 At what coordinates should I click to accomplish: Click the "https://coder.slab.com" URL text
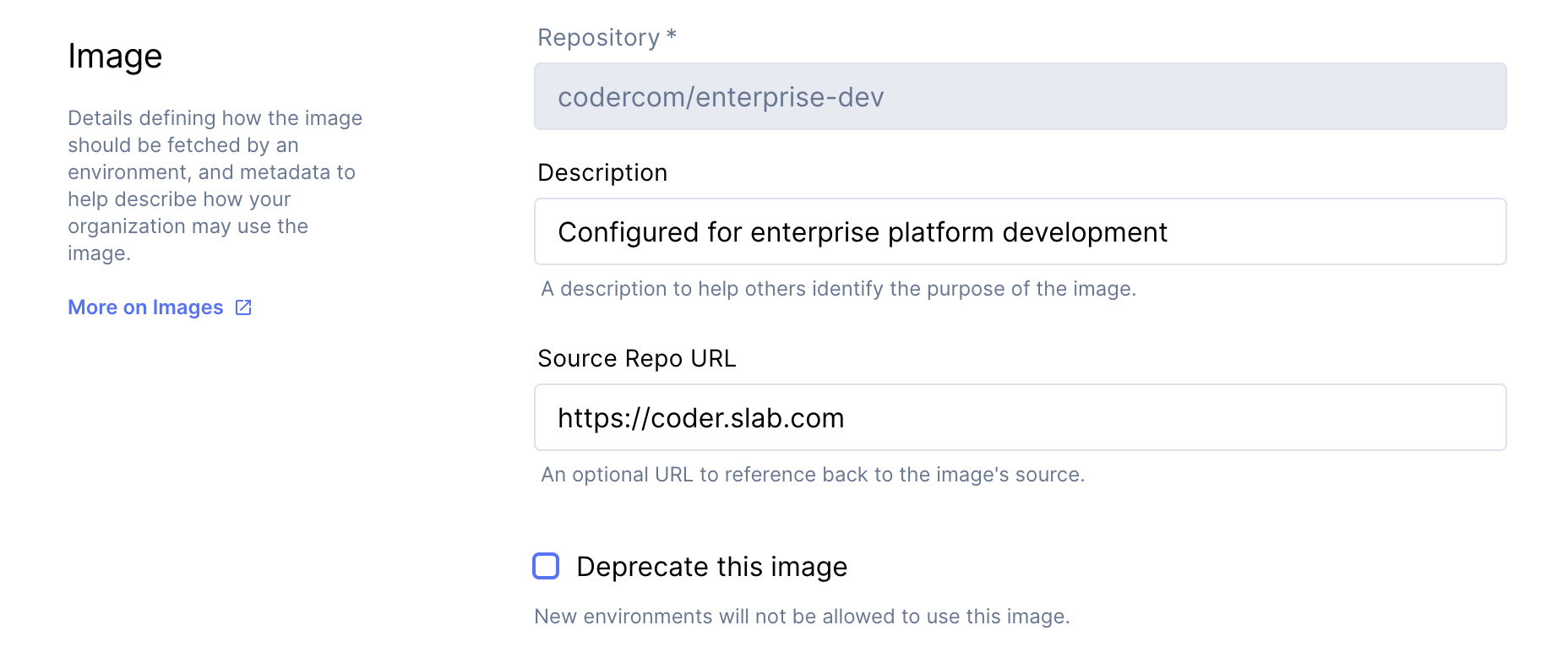(700, 418)
